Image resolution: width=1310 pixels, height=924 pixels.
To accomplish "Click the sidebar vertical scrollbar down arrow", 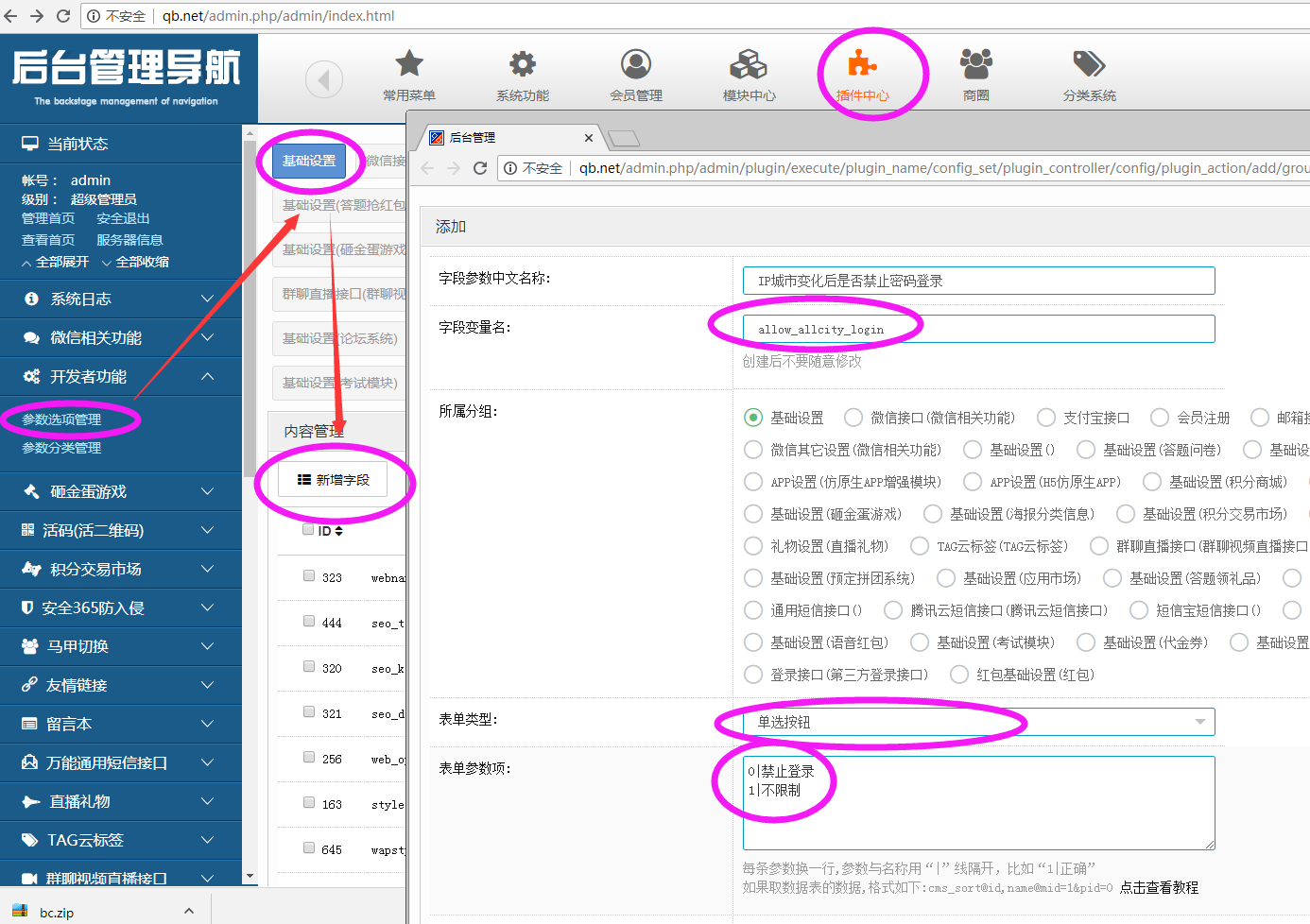I will point(250,876).
